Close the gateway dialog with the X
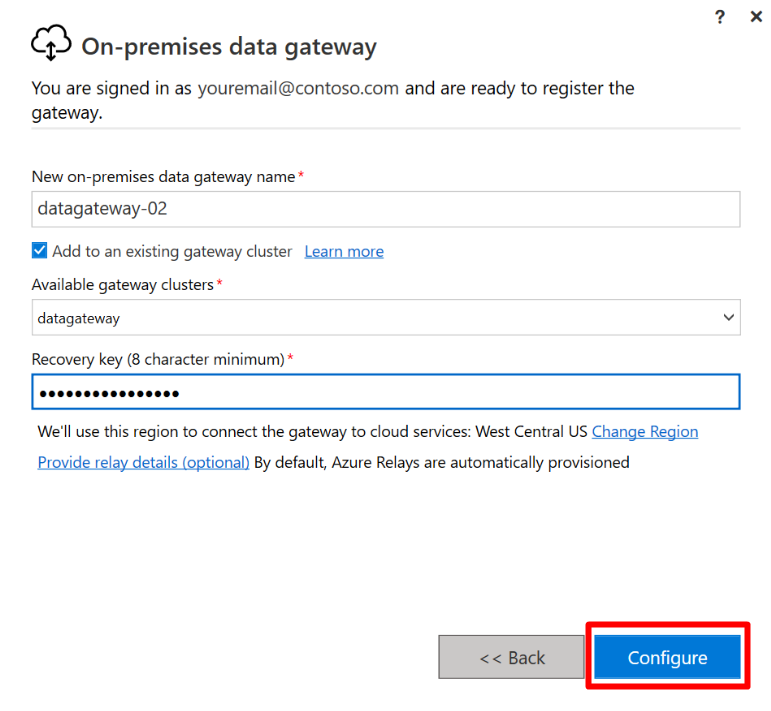 756,17
